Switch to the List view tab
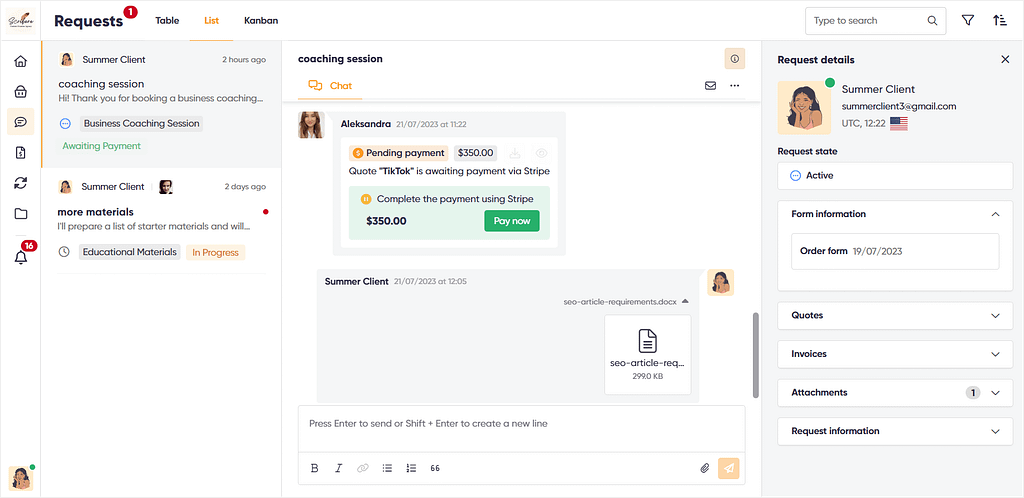Screen dimensions: 1024x498 212,21
